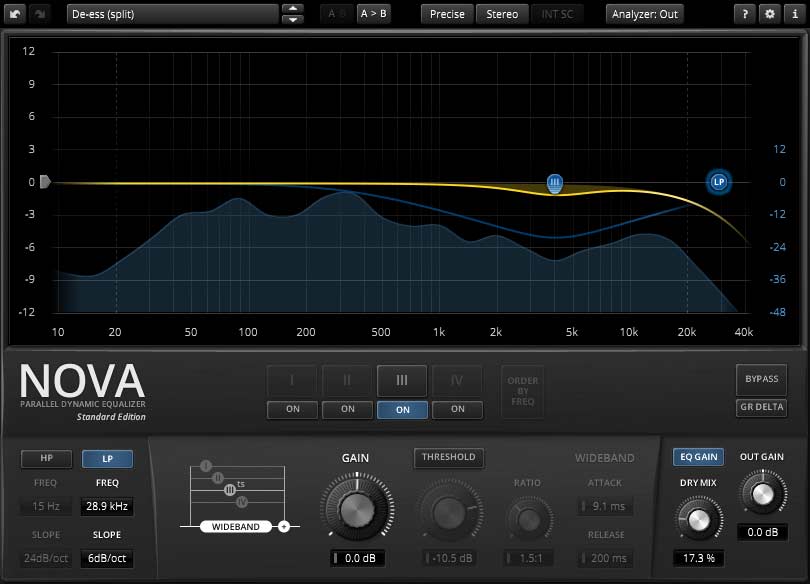Screen dimensions: 810x584
Task: Select previous preset with down arrow
Action: click(293, 20)
